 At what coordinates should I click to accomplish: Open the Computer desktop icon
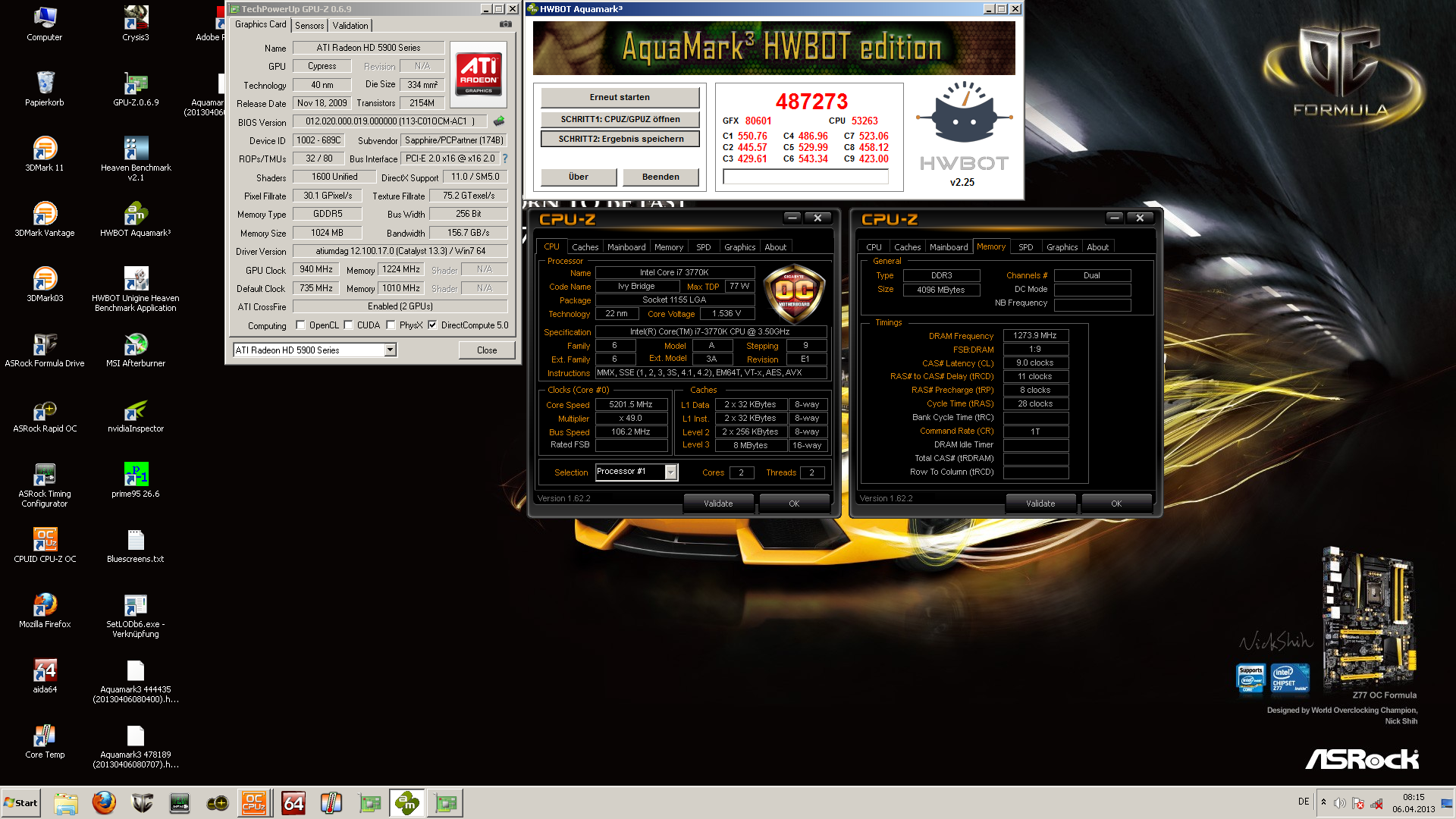coord(45,23)
